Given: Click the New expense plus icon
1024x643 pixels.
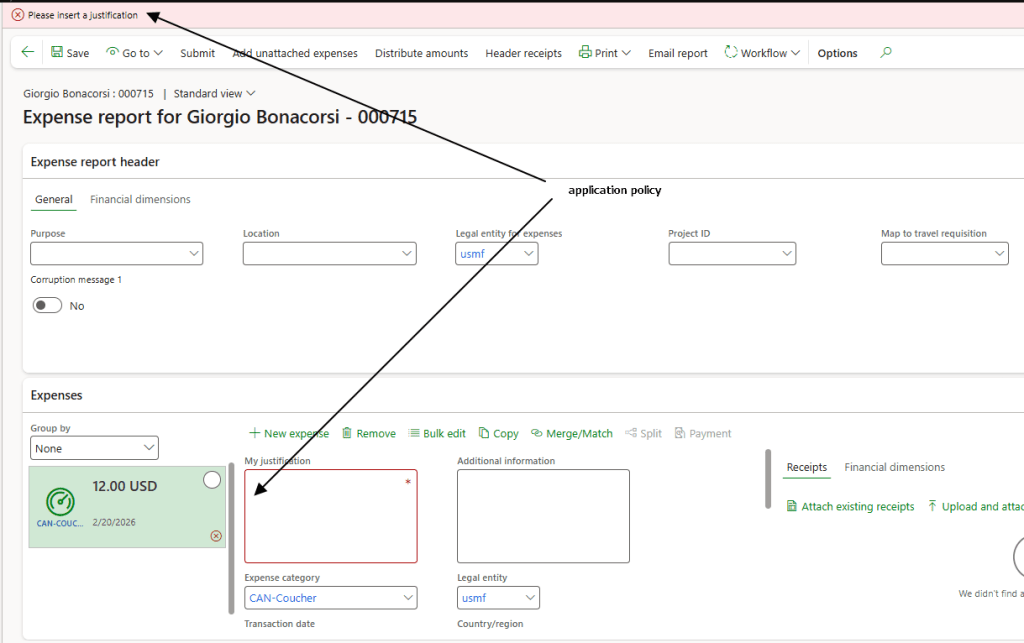Looking at the screenshot, I should point(254,433).
